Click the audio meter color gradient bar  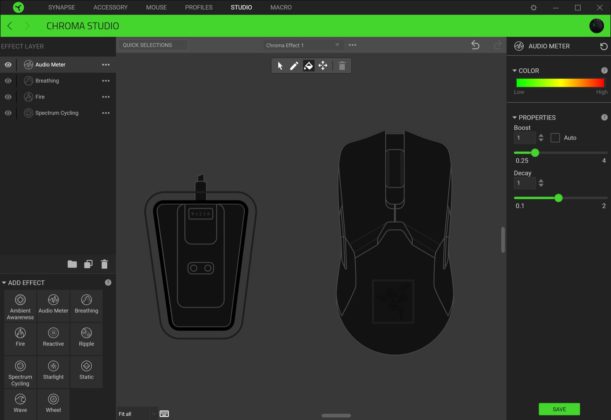[559, 83]
